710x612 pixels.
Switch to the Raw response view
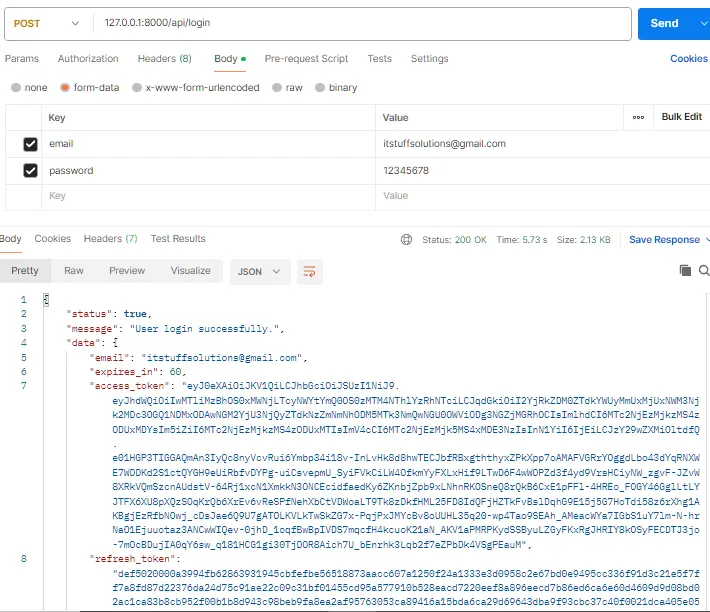click(74, 271)
